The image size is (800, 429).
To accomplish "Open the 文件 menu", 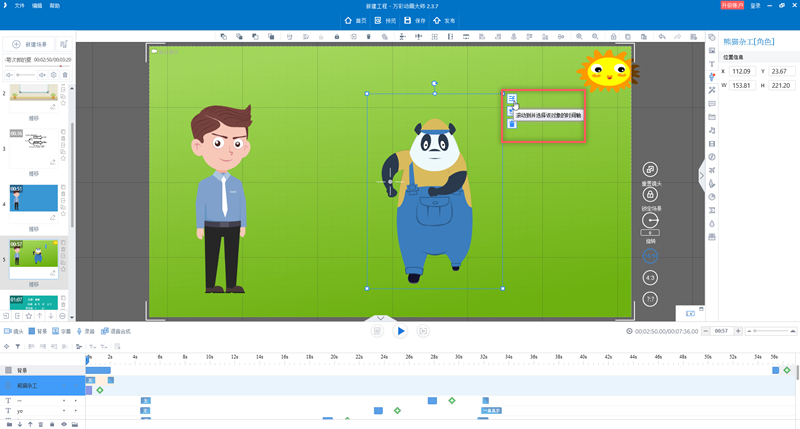I will click(x=19, y=6).
